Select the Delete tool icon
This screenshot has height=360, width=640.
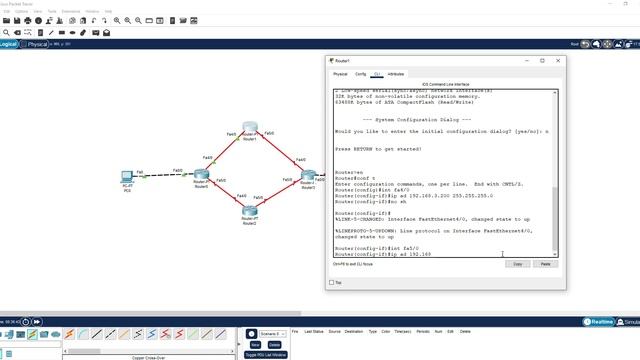17,33
